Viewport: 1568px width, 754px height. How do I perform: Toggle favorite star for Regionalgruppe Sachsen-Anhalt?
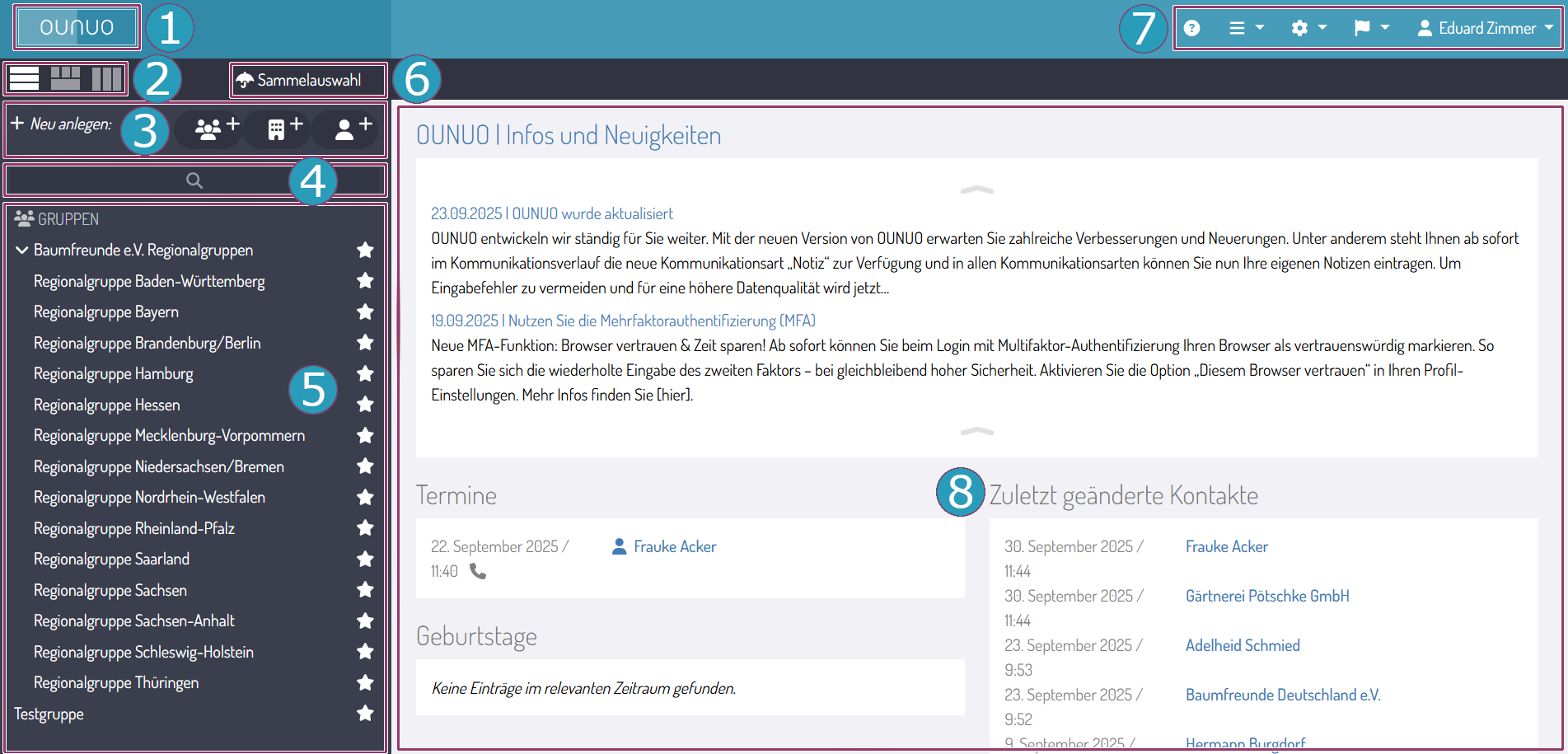click(x=365, y=621)
